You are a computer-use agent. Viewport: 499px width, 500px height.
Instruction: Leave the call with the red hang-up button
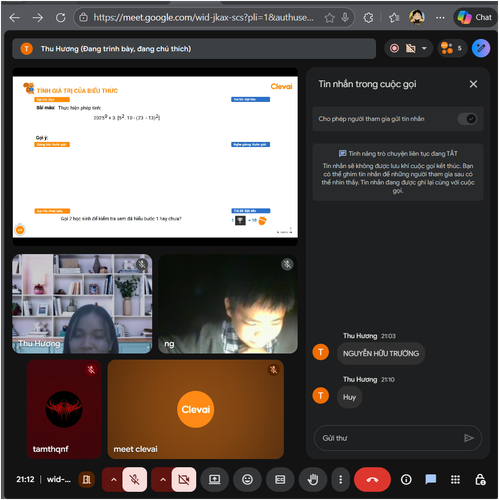pos(372,480)
